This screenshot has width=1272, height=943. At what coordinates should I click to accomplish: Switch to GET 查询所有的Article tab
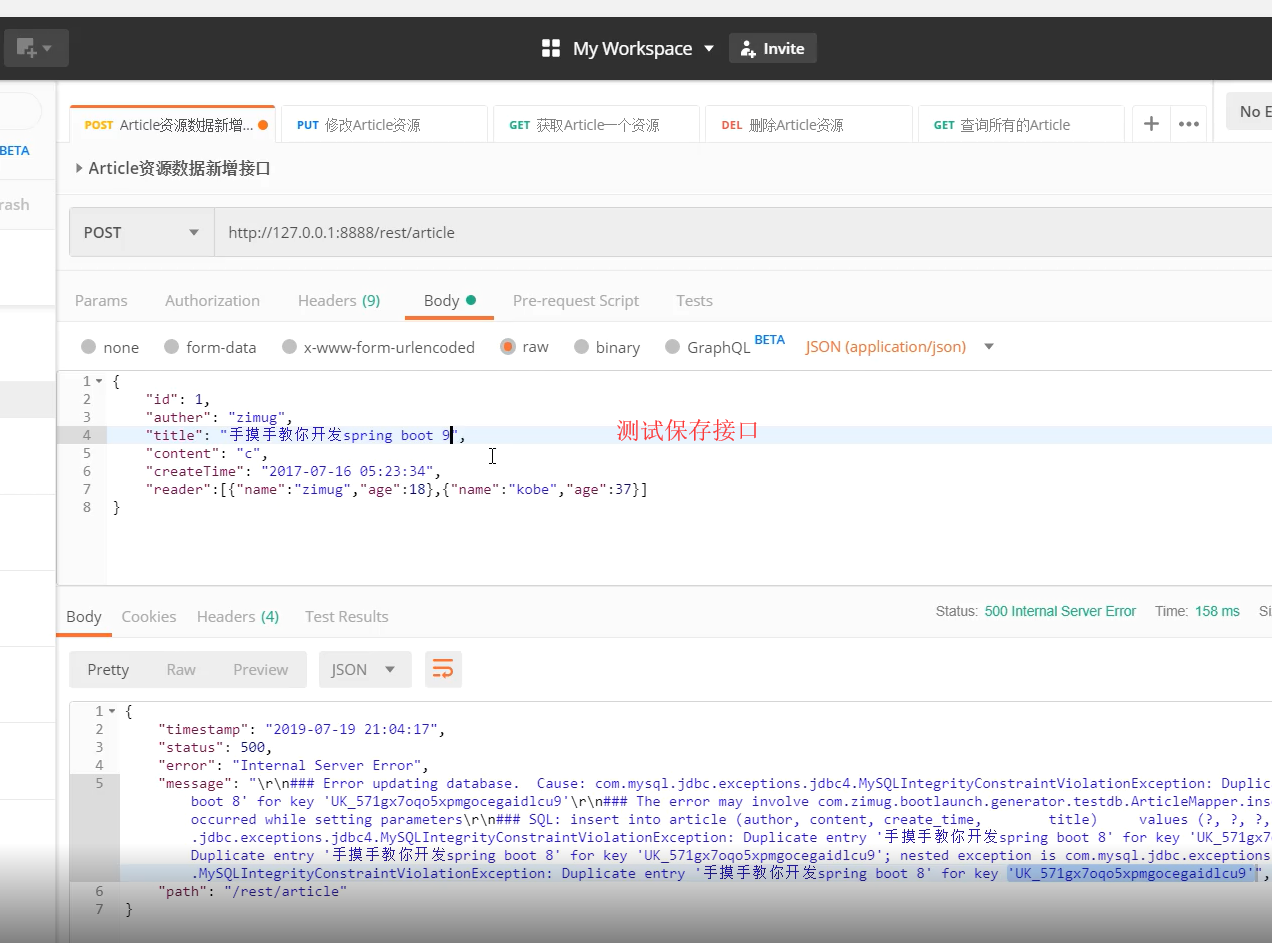click(1020, 125)
